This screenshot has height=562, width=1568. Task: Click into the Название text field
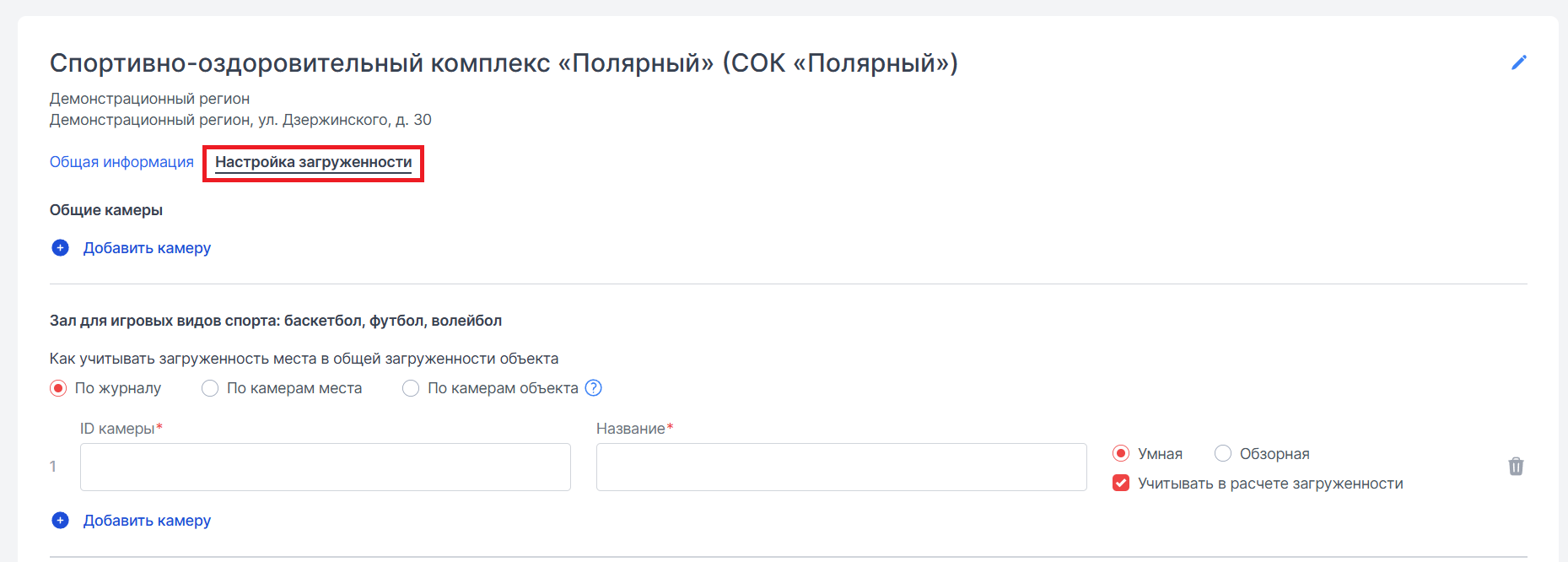coord(841,467)
